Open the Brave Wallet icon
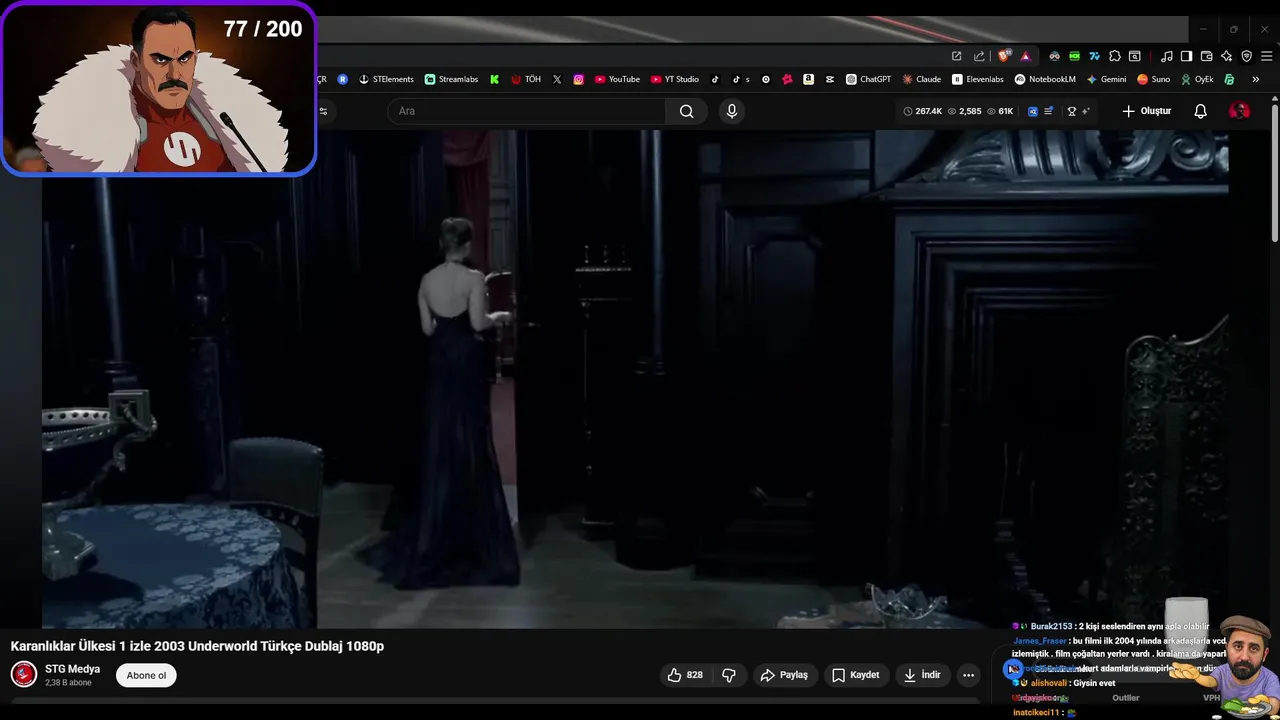This screenshot has height=720, width=1280. 1206,56
